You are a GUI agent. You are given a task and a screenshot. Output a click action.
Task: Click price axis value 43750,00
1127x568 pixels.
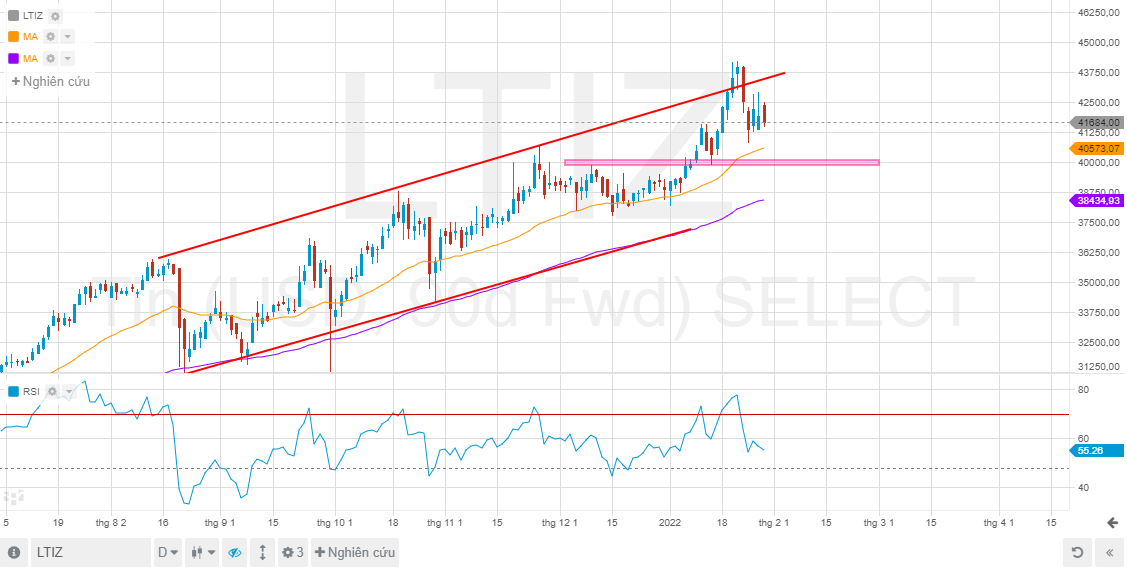[x=1100, y=73]
